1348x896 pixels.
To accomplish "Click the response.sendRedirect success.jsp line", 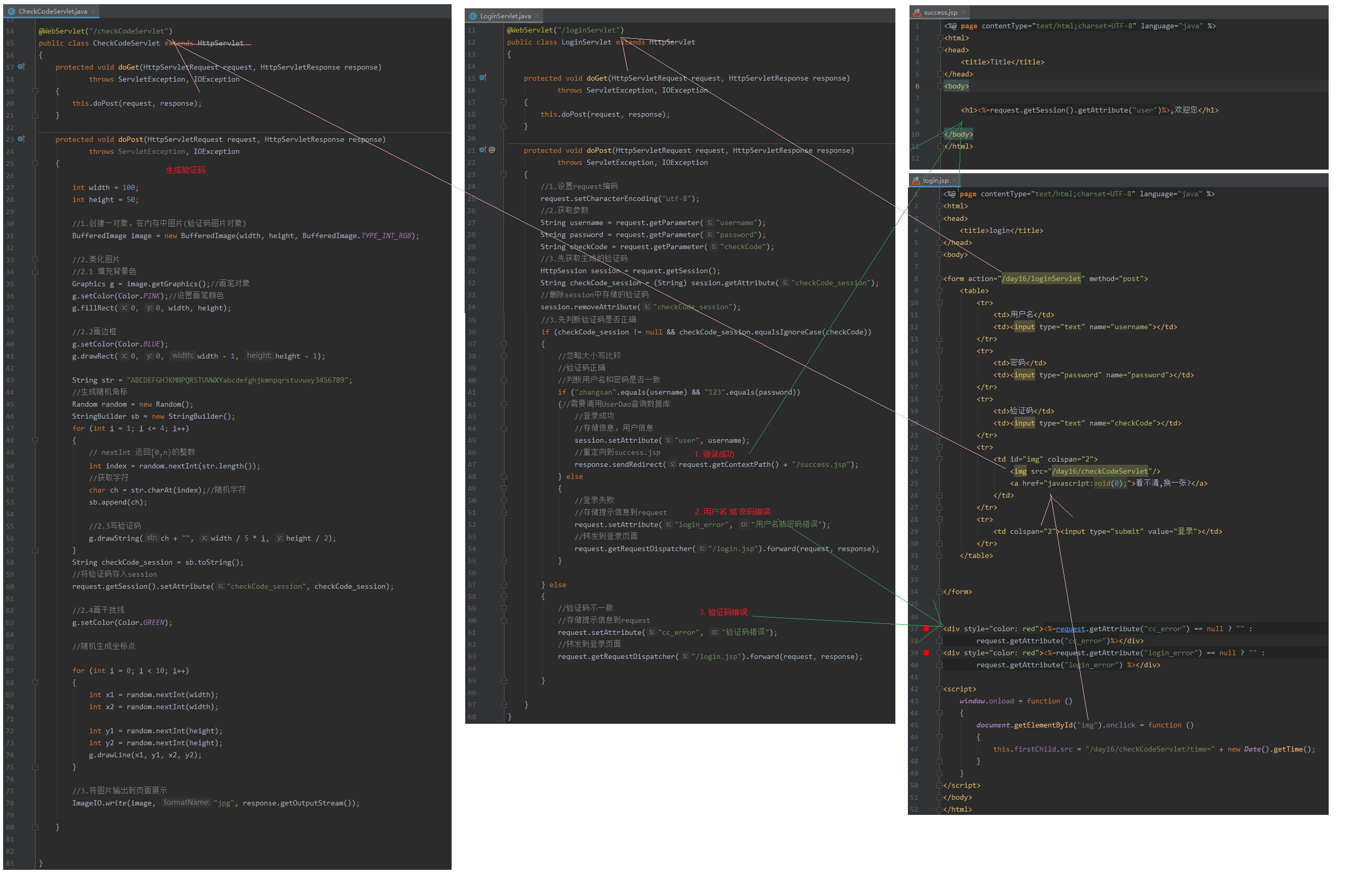I will click(x=716, y=464).
